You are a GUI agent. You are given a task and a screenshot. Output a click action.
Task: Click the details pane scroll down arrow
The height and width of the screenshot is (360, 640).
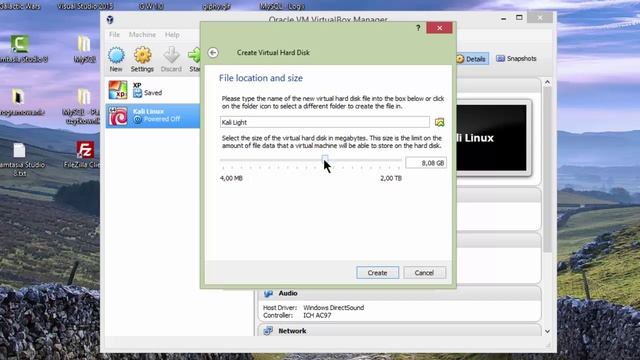coord(547,331)
